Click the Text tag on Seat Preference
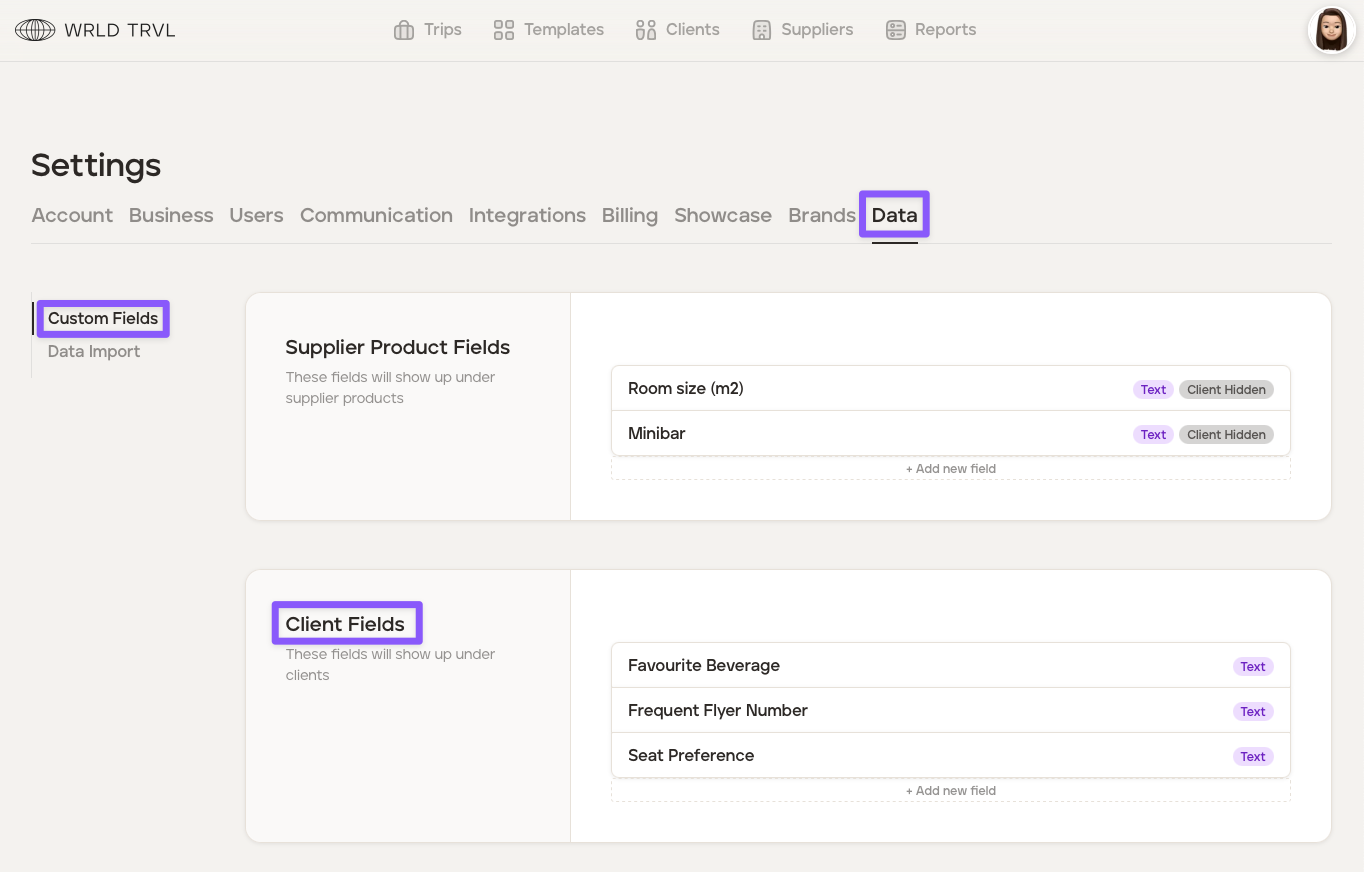 click(x=1252, y=757)
